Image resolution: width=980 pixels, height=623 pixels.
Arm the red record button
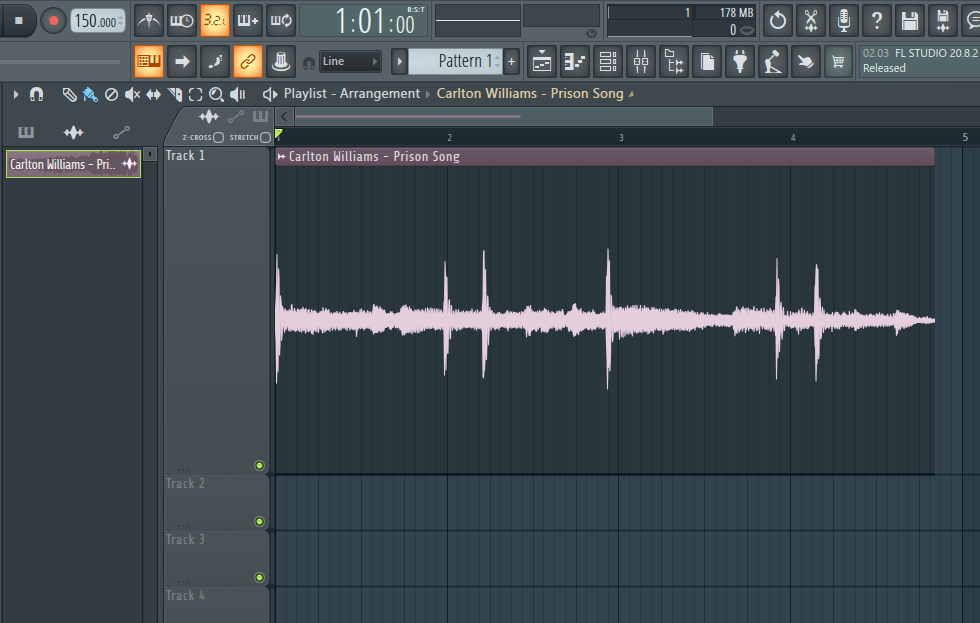[54, 21]
